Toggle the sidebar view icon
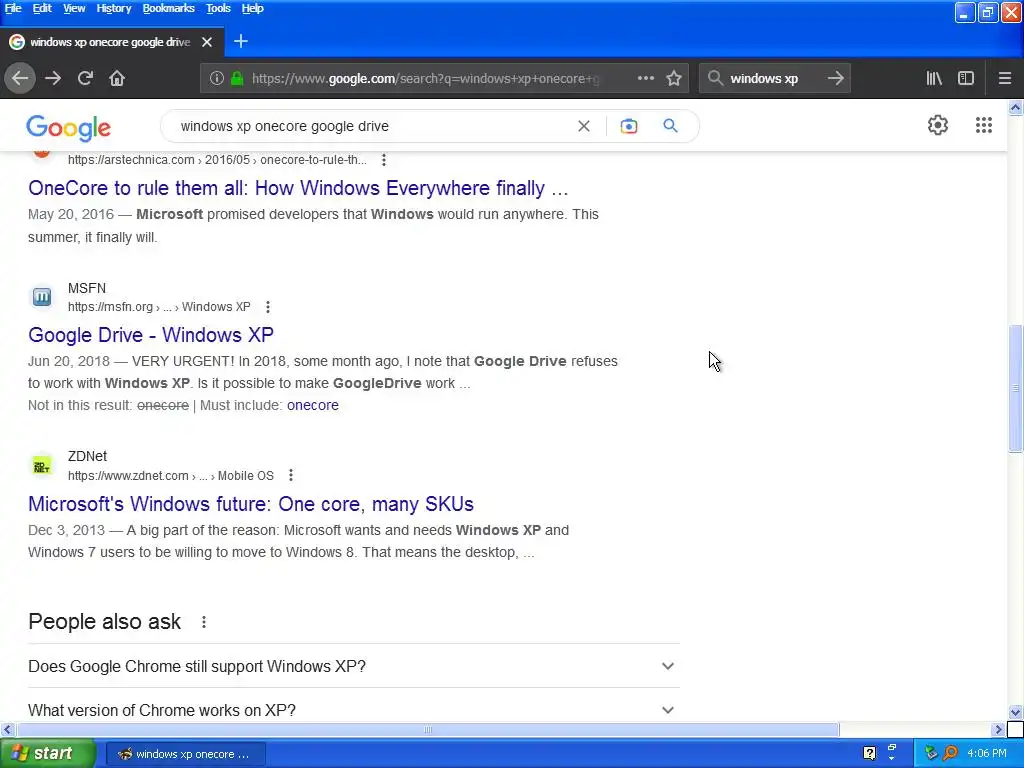Screen dimensions: 1024x768 965,78
